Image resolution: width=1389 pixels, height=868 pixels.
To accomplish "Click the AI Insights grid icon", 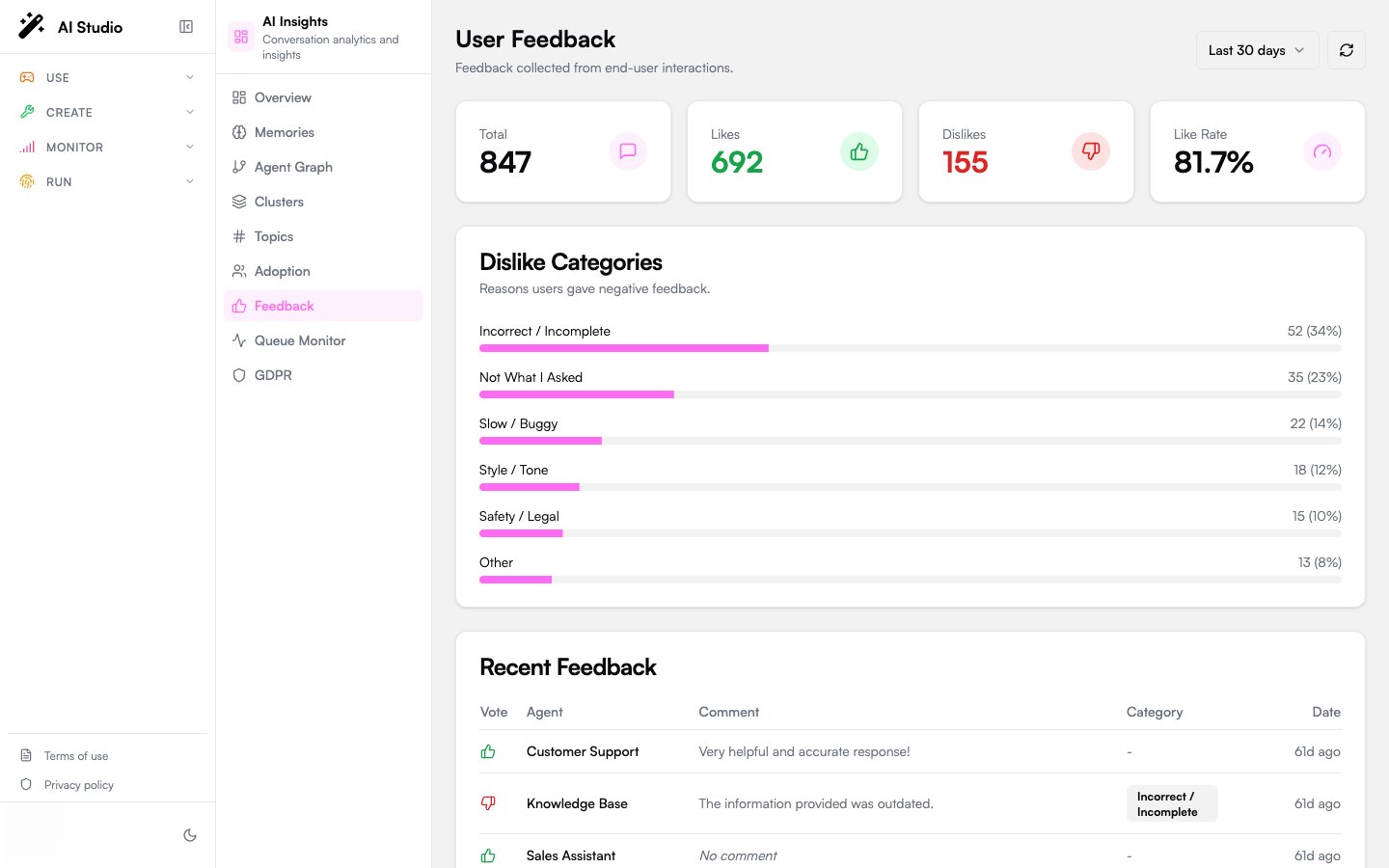I will (241, 37).
